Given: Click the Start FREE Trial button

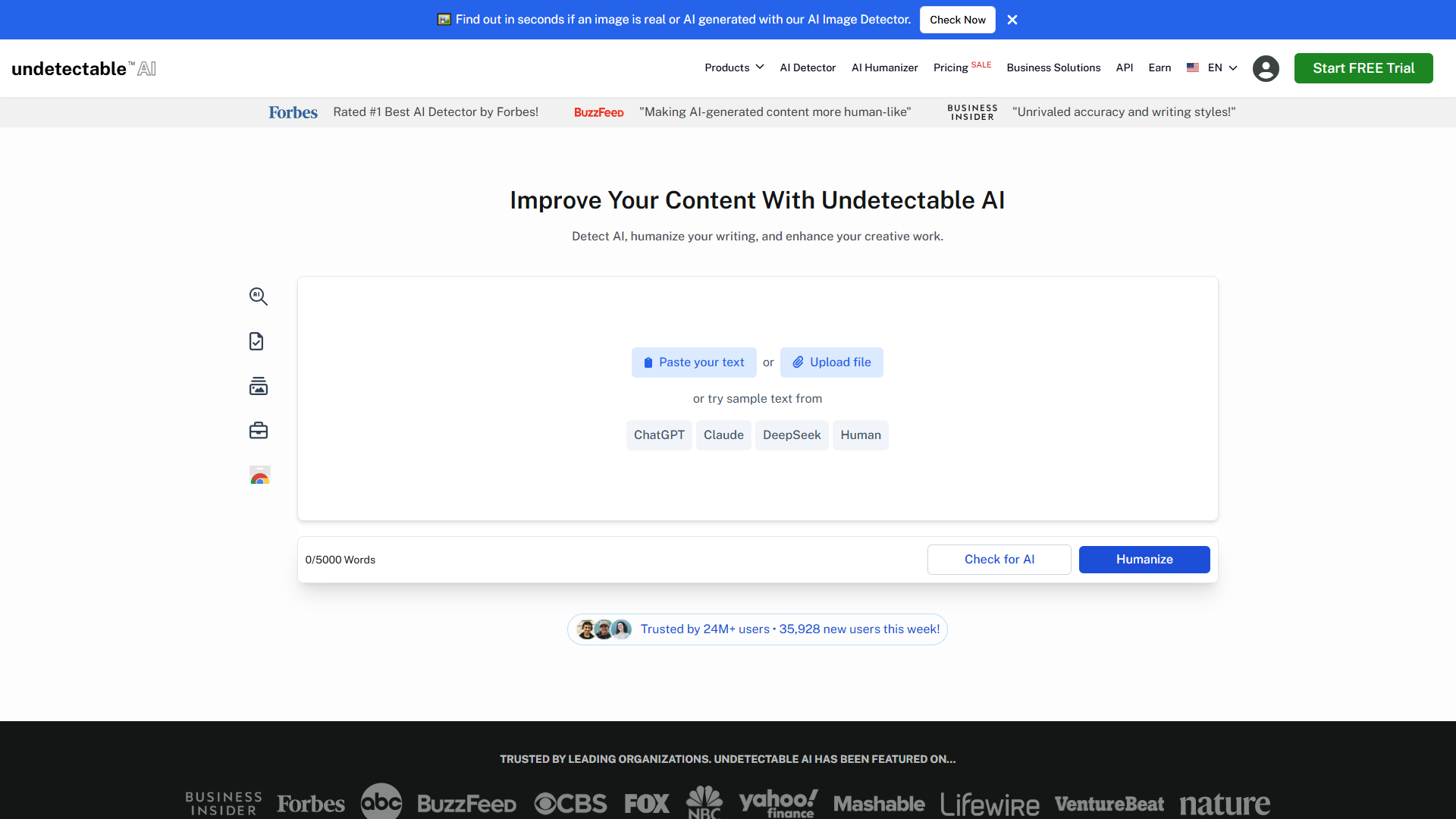Looking at the screenshot, I should 1363,68.
